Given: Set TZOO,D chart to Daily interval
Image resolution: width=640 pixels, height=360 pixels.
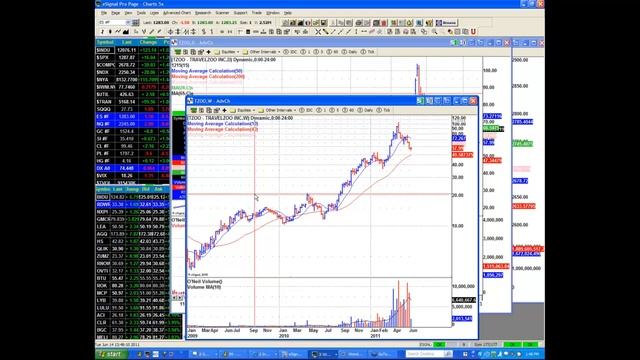Looking at the screenshot, I should click(349, 52).
